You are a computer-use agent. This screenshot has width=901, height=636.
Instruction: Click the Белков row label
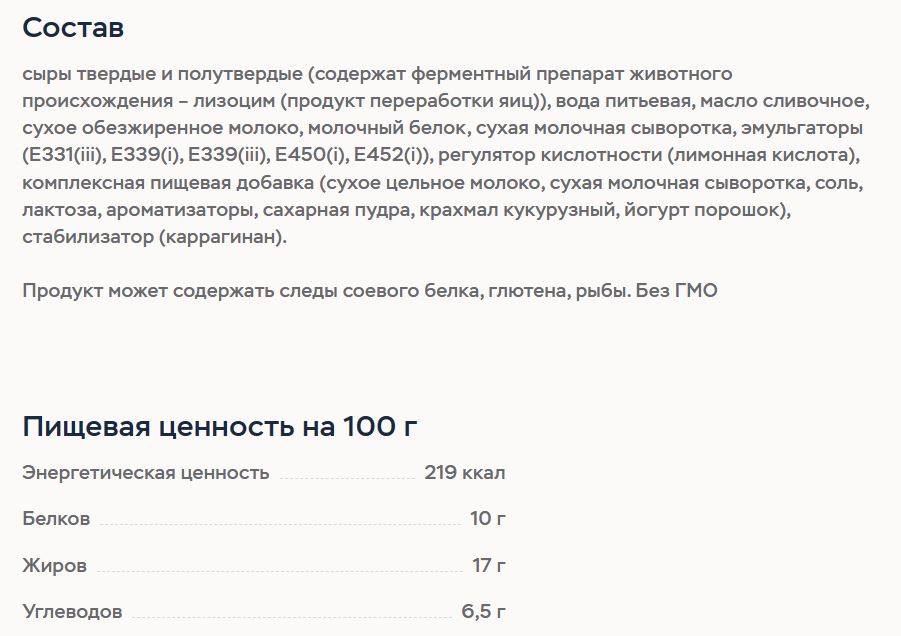(56, 518)
